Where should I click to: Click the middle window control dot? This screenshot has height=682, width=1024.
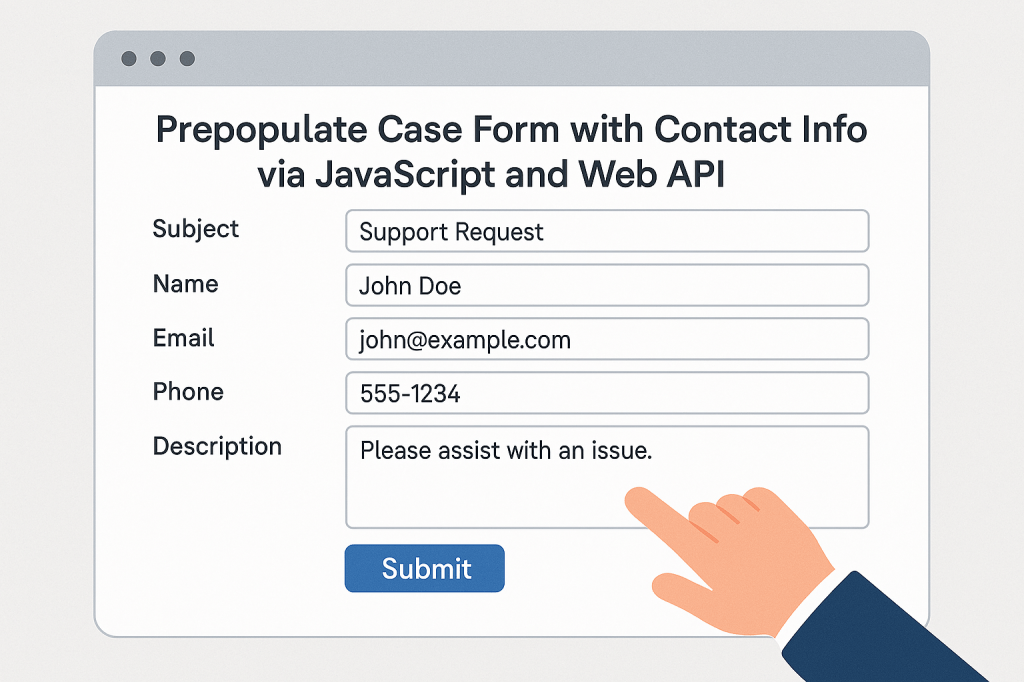pos(157,59)
